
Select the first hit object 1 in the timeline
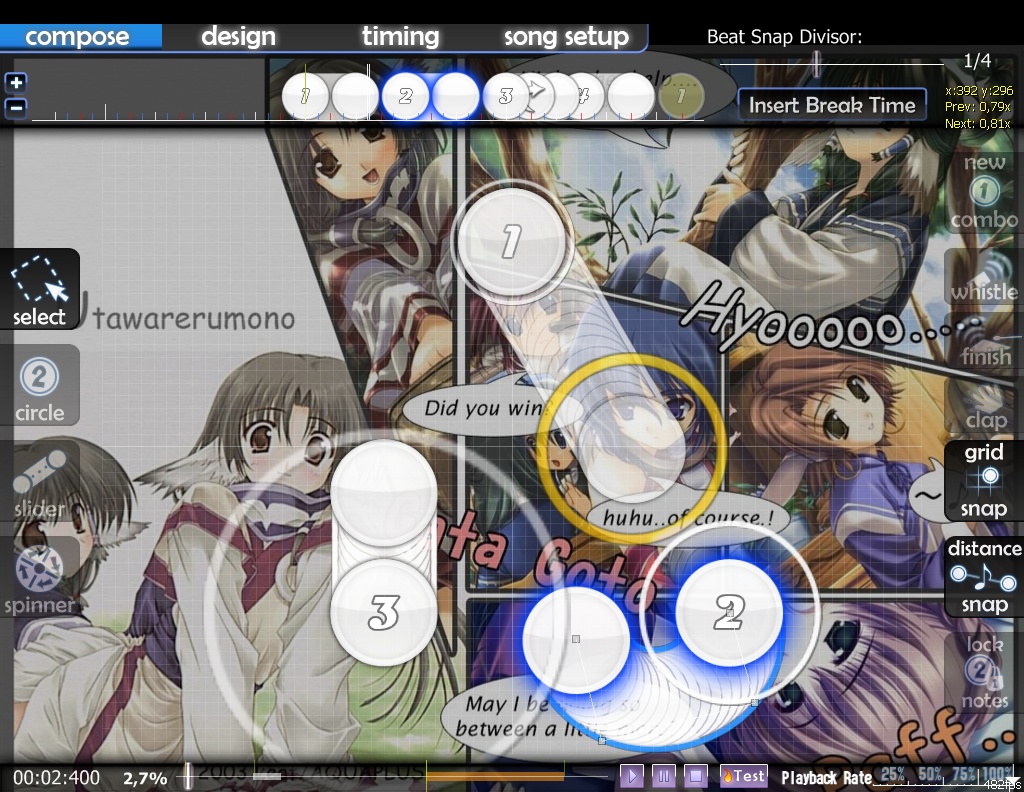point(305,96)
